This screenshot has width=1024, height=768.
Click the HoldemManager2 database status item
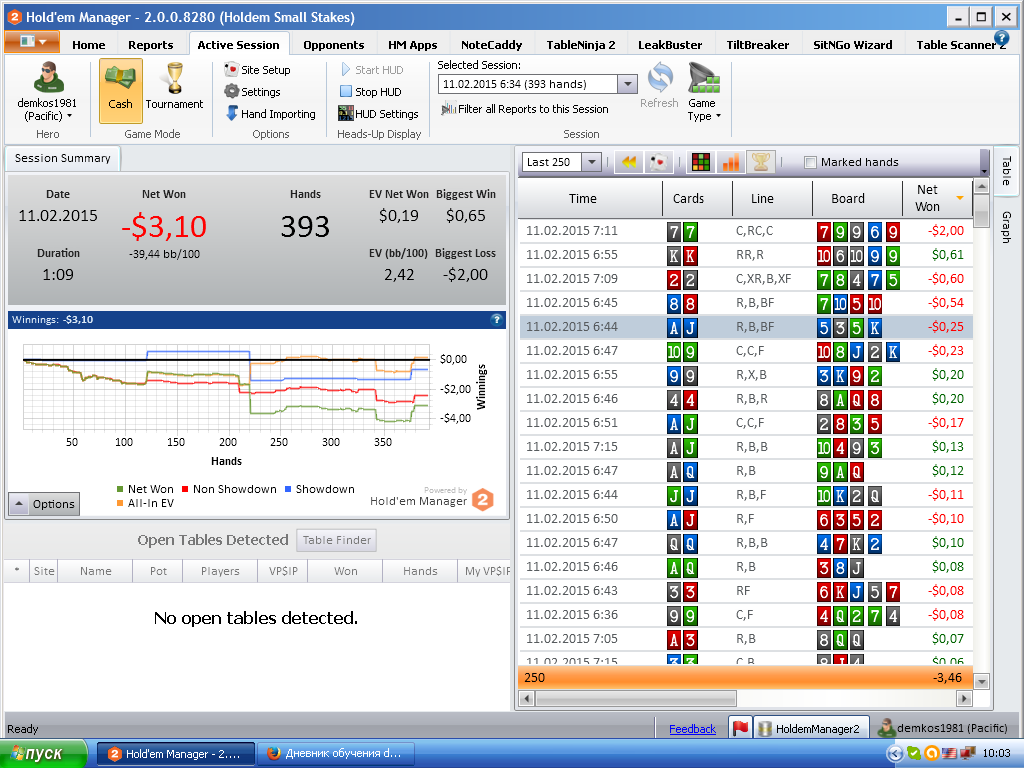pyautogui.click(x=811, y=728)
